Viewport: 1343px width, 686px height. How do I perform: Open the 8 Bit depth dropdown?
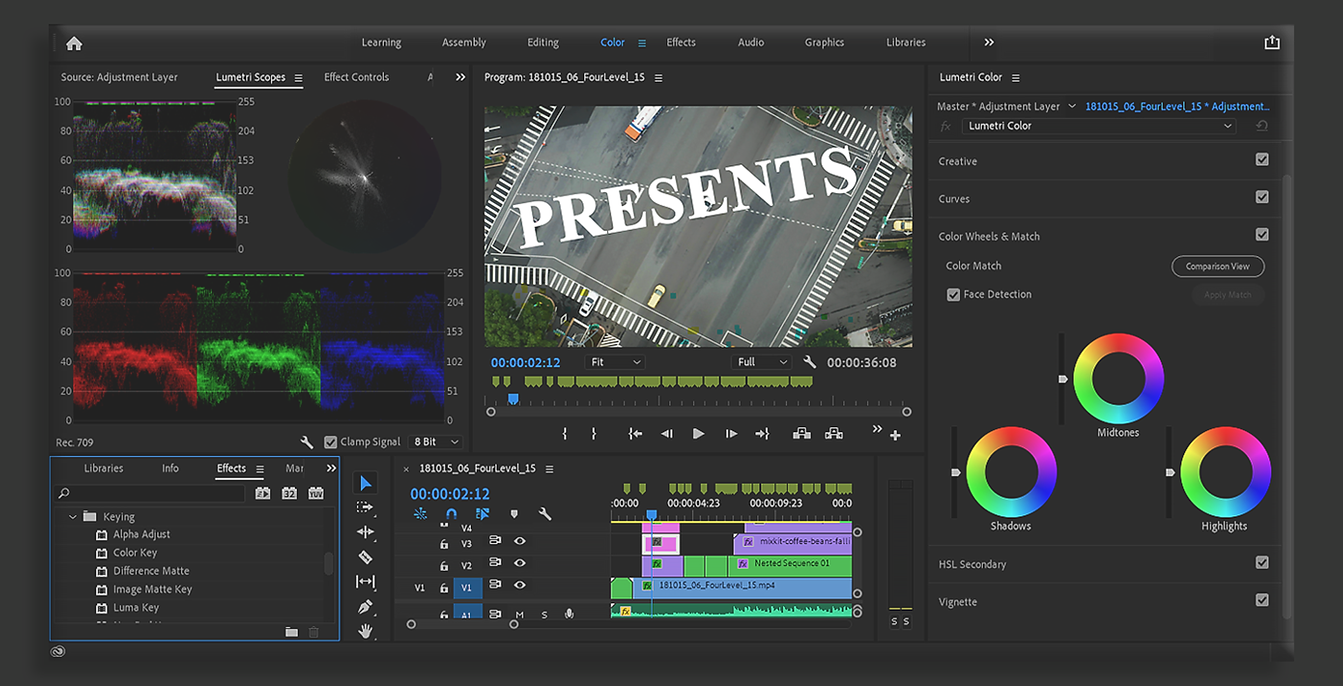coord(437,442)
